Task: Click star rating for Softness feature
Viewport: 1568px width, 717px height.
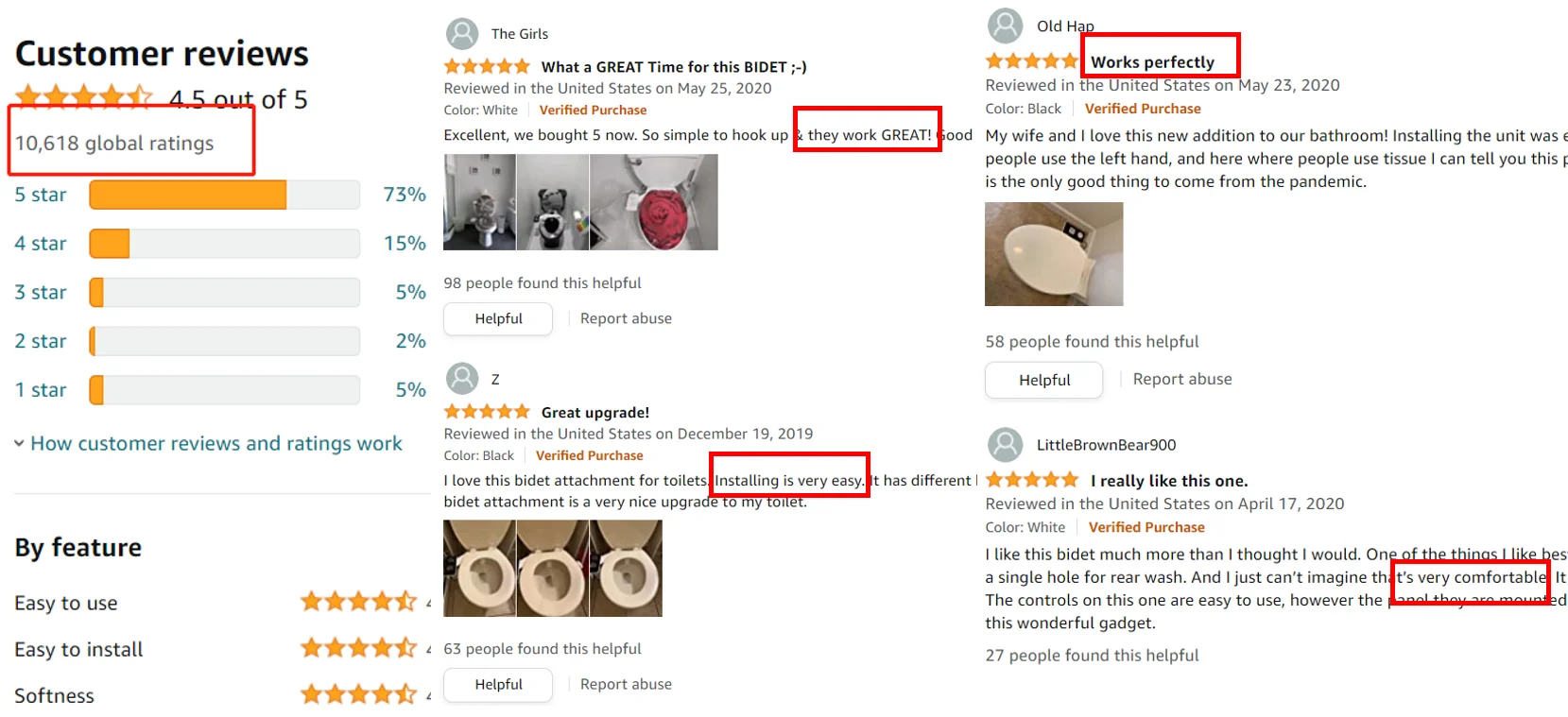Action: coord(359,694)
